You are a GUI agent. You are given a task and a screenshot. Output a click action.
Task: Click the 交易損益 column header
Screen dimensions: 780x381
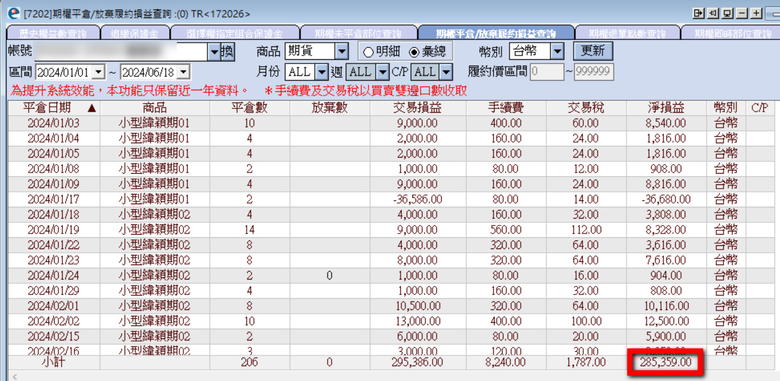tap(418, 108)
